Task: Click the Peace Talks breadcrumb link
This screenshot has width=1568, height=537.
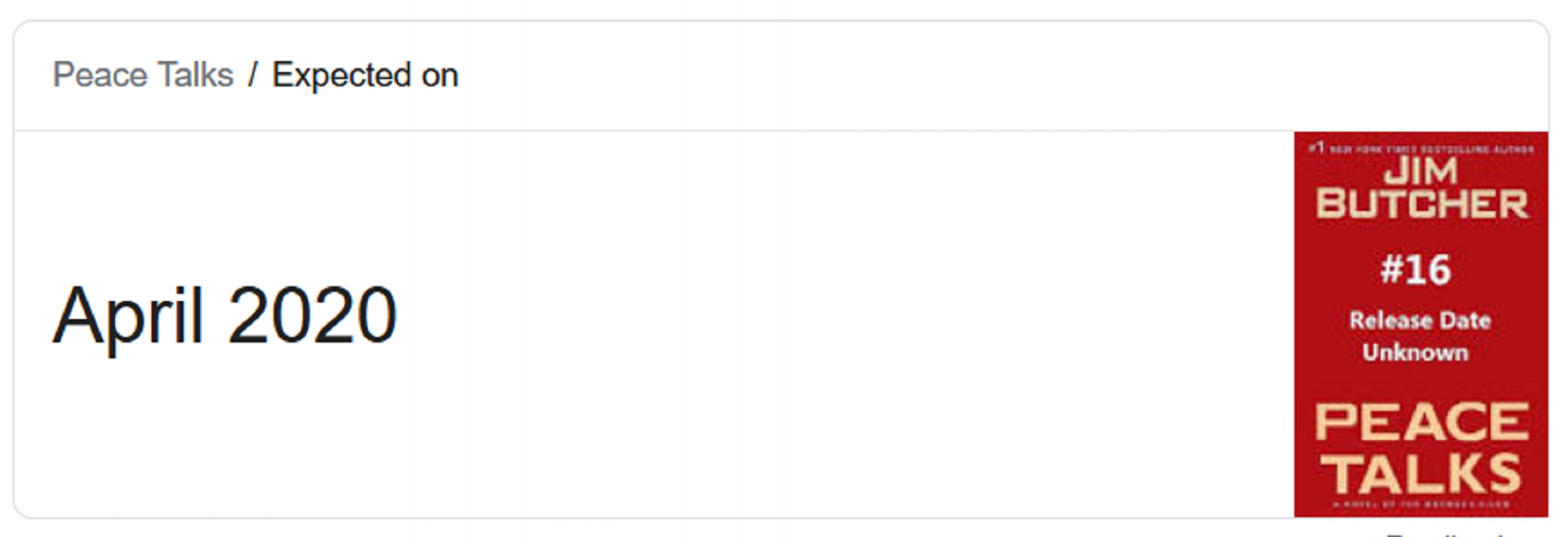Action: [x=143, y=76]
